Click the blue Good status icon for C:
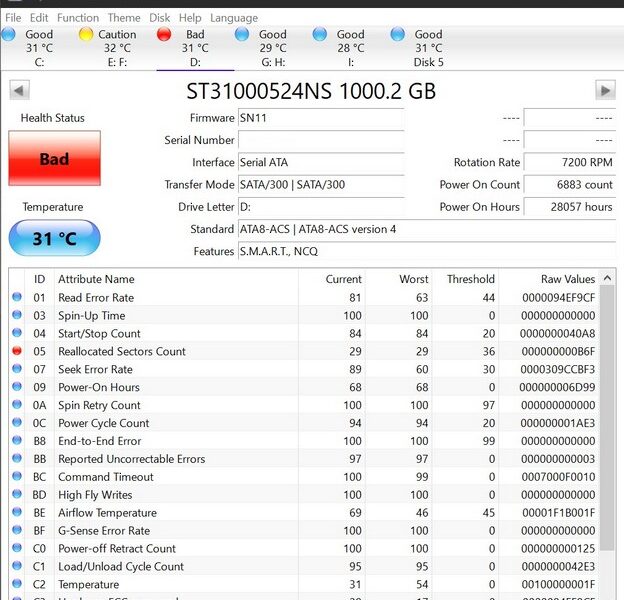The image size is (624, 600). click(x=9, y=35)
